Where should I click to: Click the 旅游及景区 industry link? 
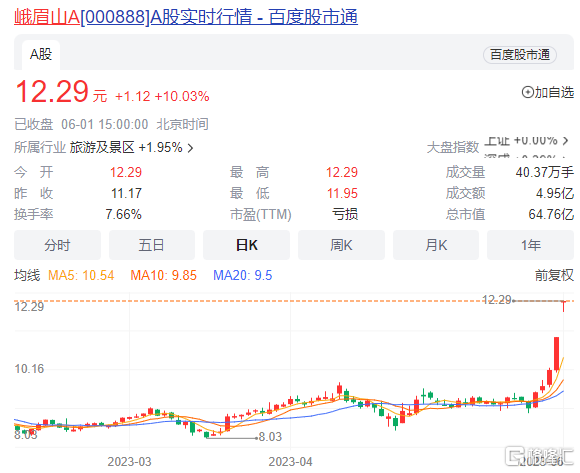pos(102,148)
